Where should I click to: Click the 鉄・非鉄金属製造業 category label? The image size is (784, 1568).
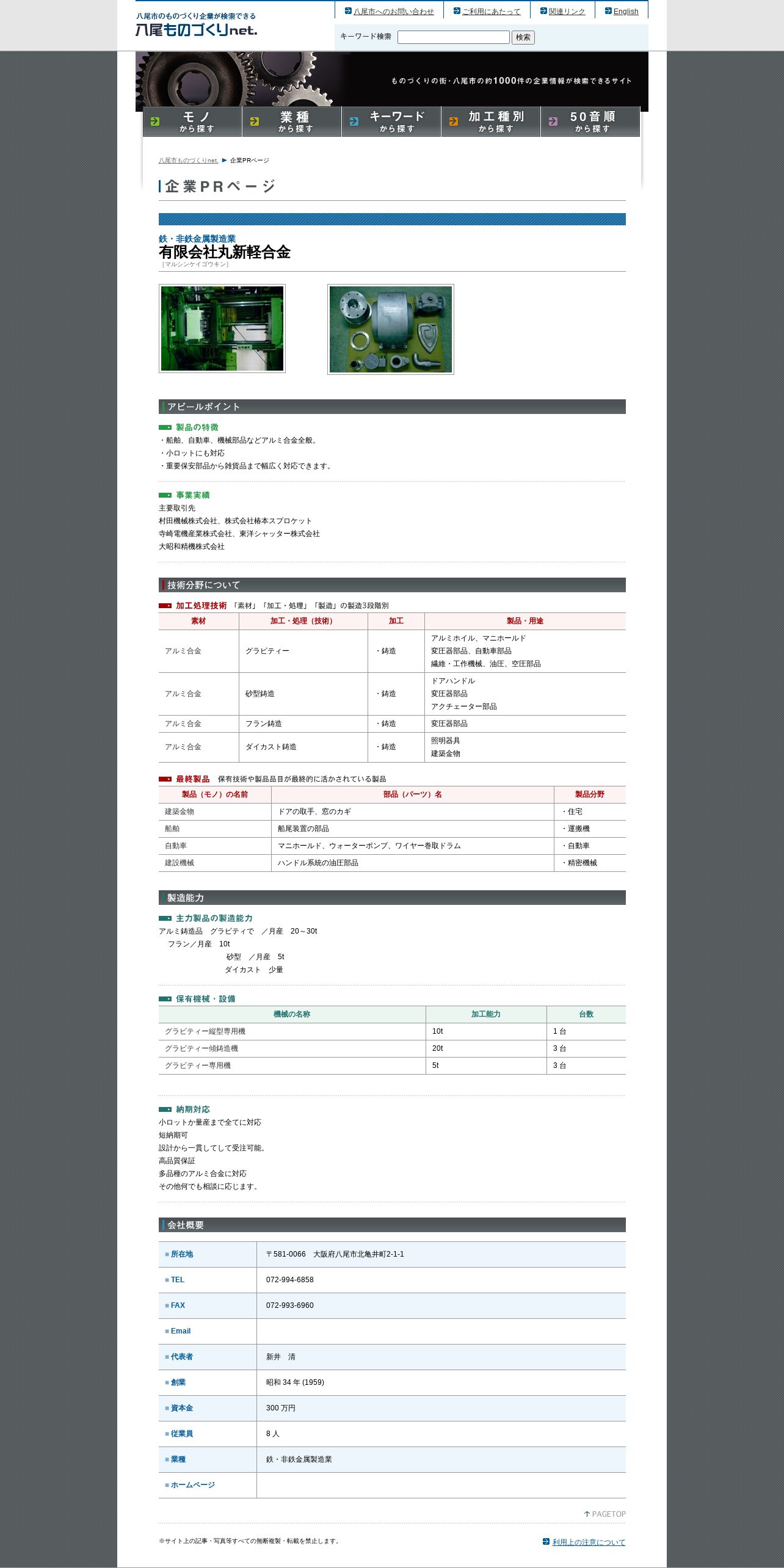pyautogui.click(x=197, y=239)
